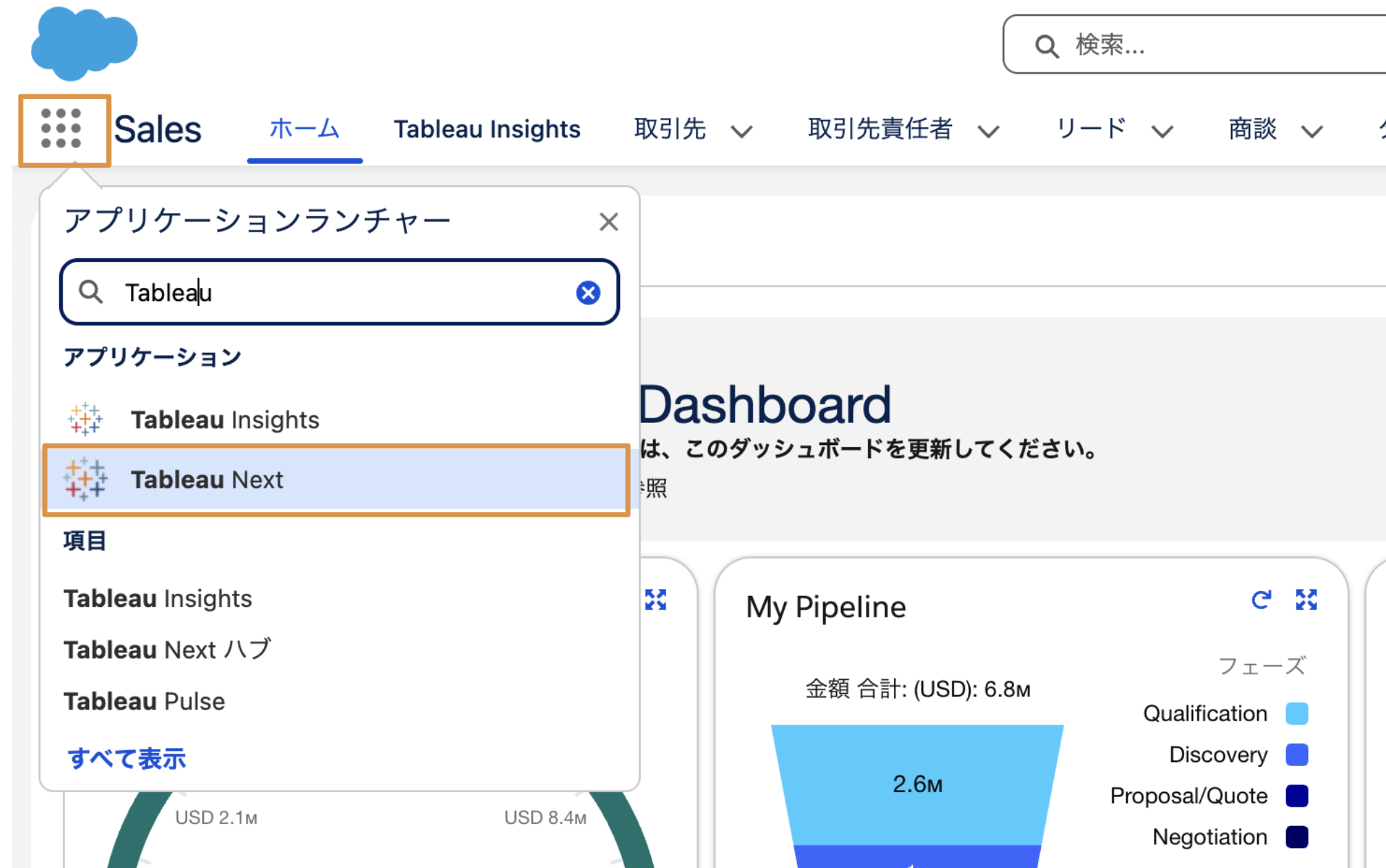
Task: Refresh the My Pipeline chart
Action: pyautogui.click(x=1261, y=600)
